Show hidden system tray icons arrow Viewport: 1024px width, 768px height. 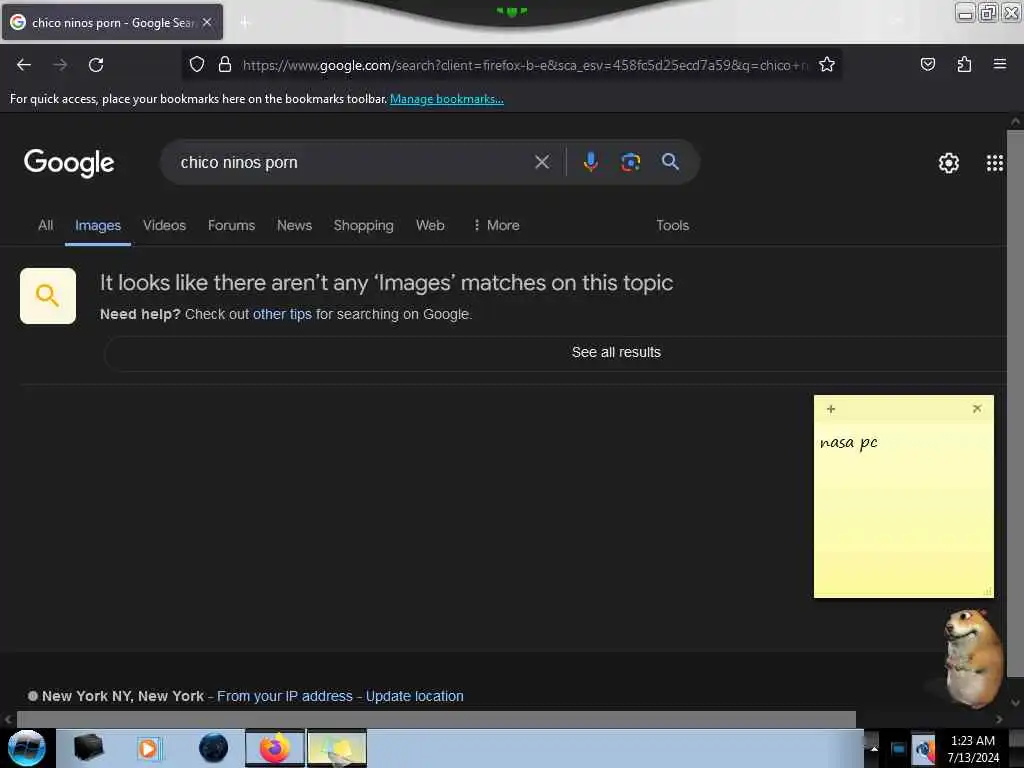873,748
